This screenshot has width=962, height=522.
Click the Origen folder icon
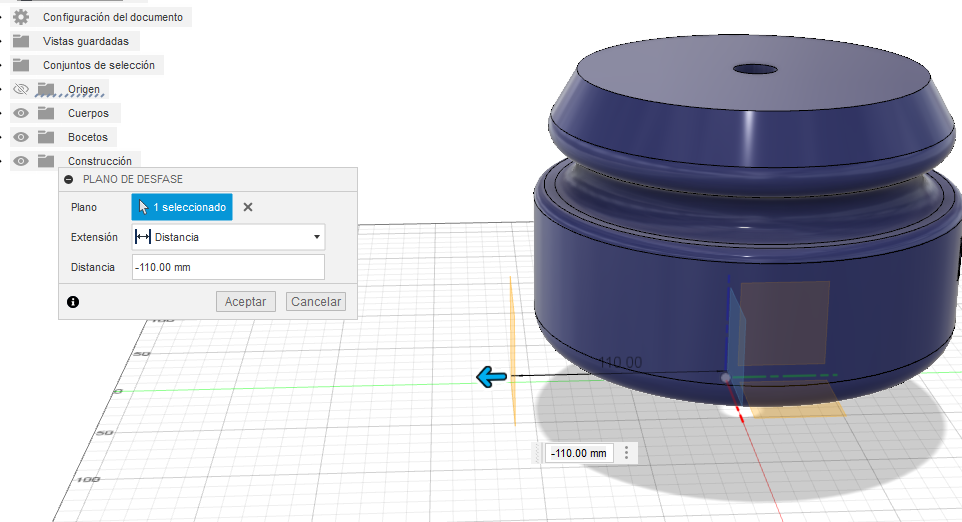point(46,90)
